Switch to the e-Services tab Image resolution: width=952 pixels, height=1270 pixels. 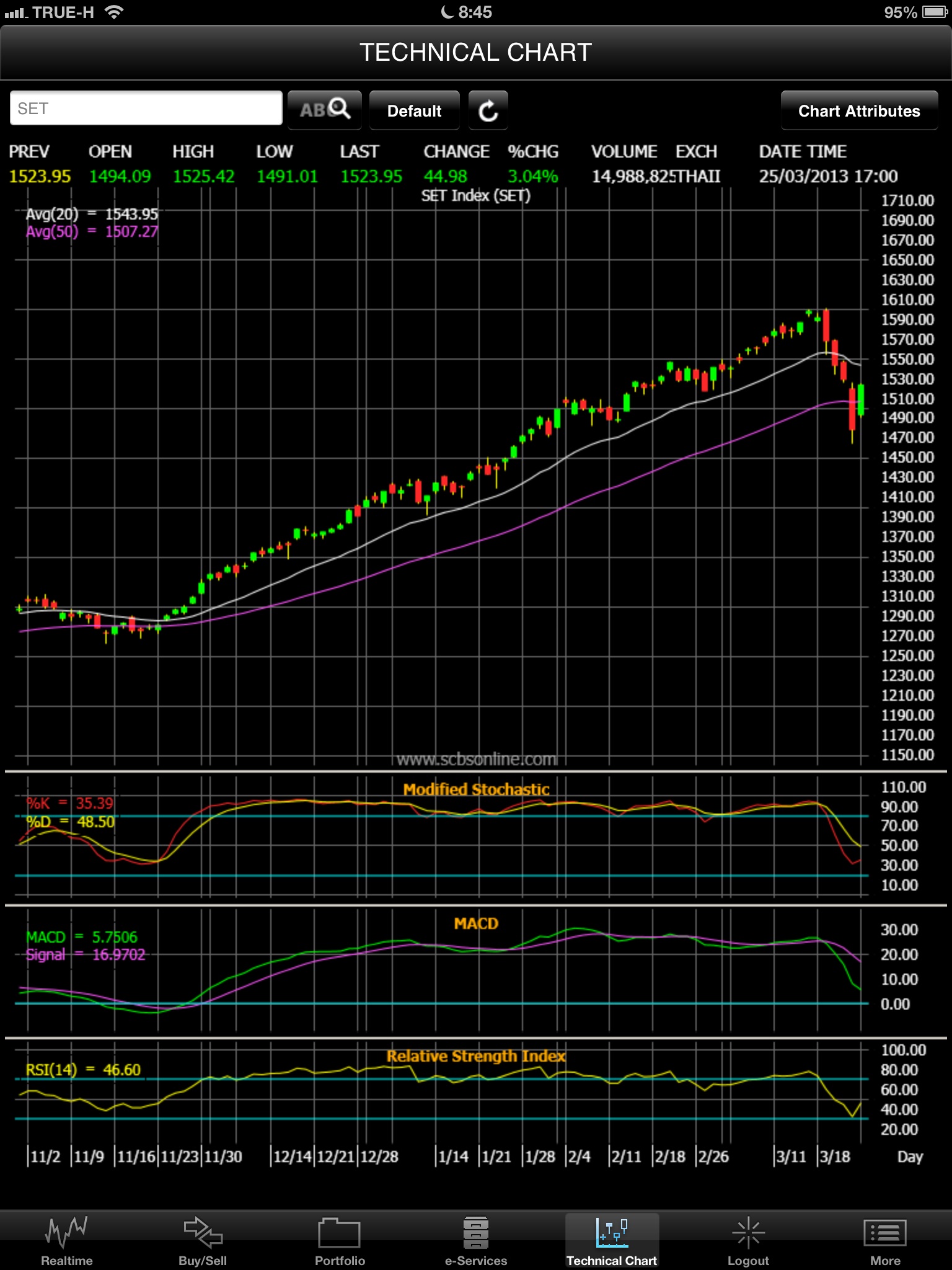point(476,1240)
